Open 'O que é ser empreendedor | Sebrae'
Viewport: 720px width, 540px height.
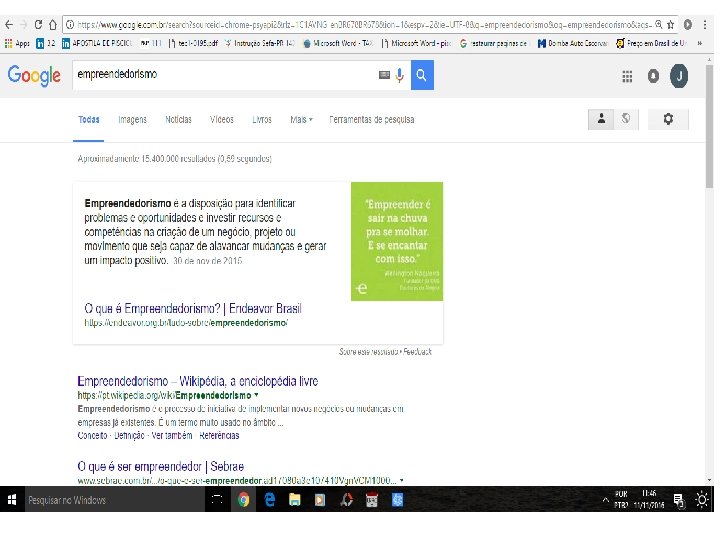(160, 467)
